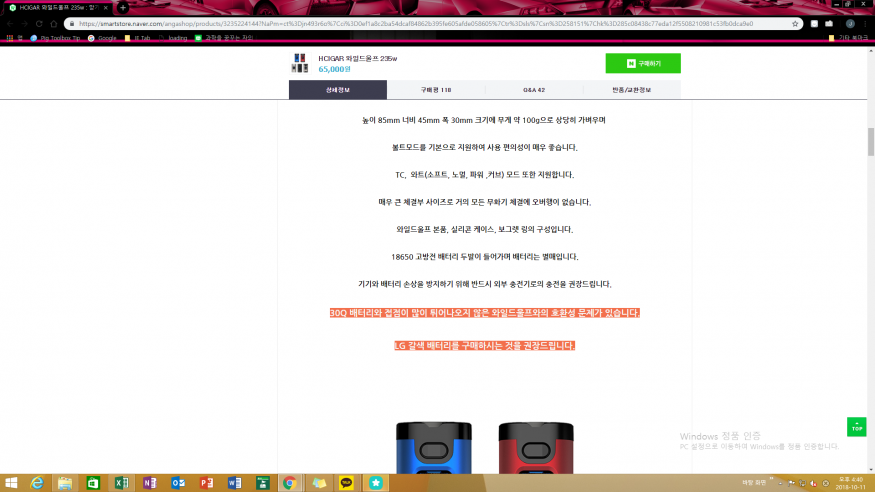The height and width of the screenshot is (492, 875).
Task: Open KakaoTalk from the taskbar
Action: coord(345,482)
